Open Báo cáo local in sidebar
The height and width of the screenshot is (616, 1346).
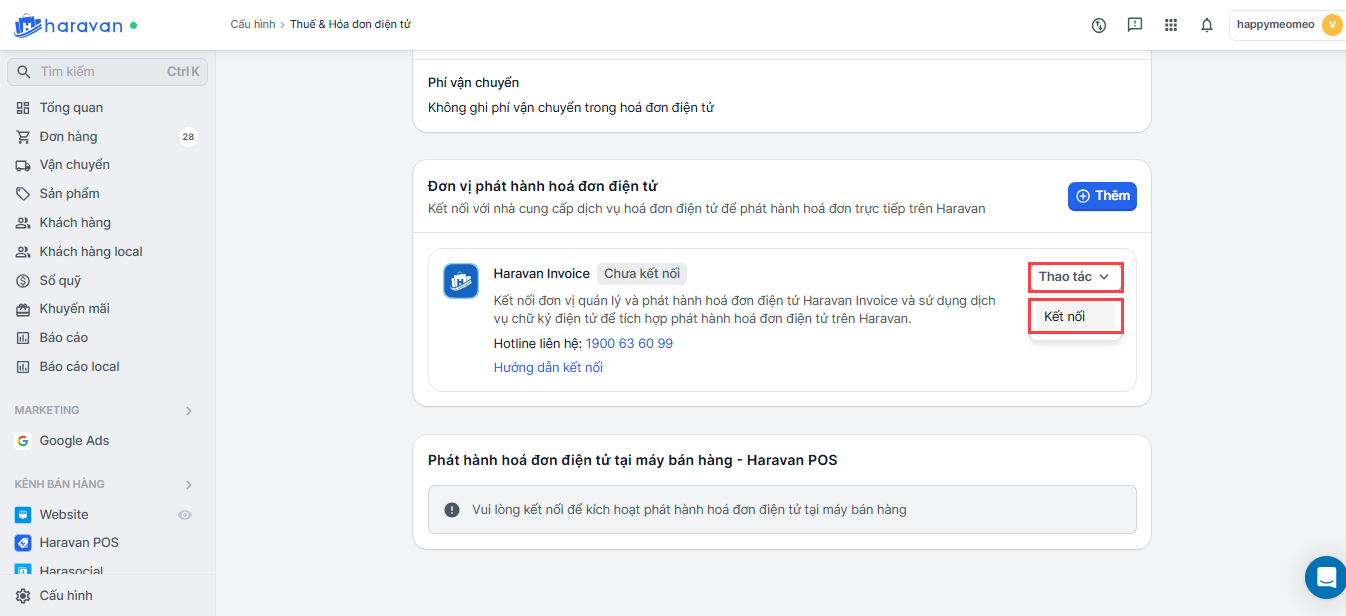80,367
